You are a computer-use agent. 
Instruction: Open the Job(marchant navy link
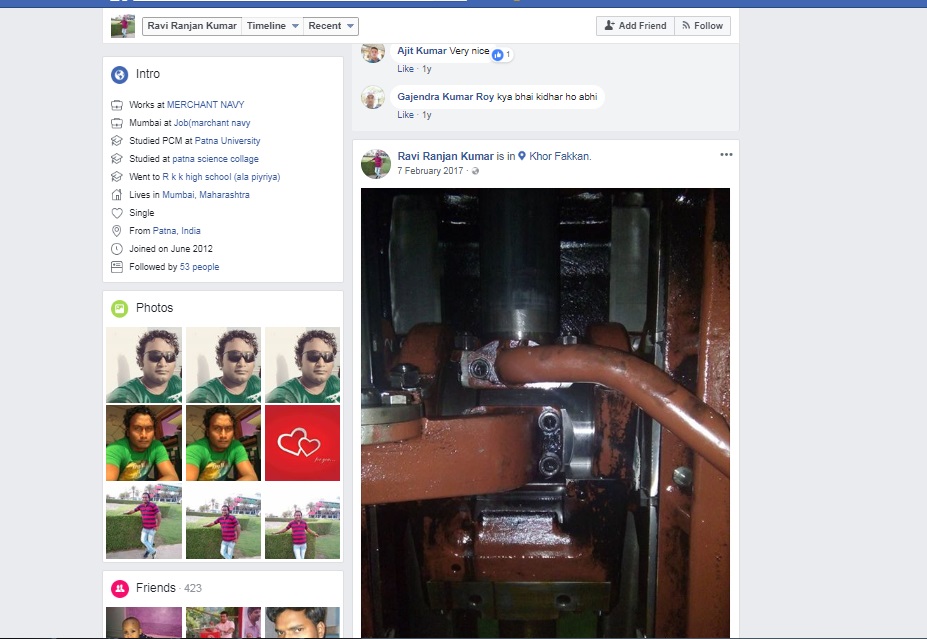pos(212,123)
